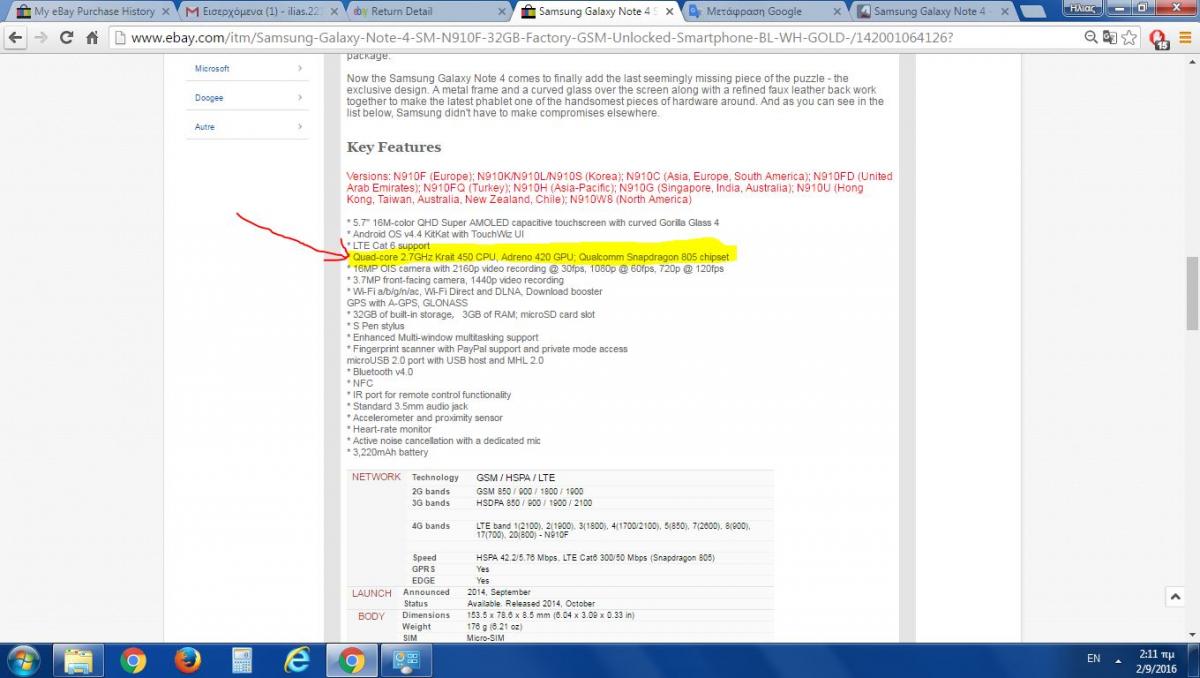Close the Return Detail tab

(501, 12)
